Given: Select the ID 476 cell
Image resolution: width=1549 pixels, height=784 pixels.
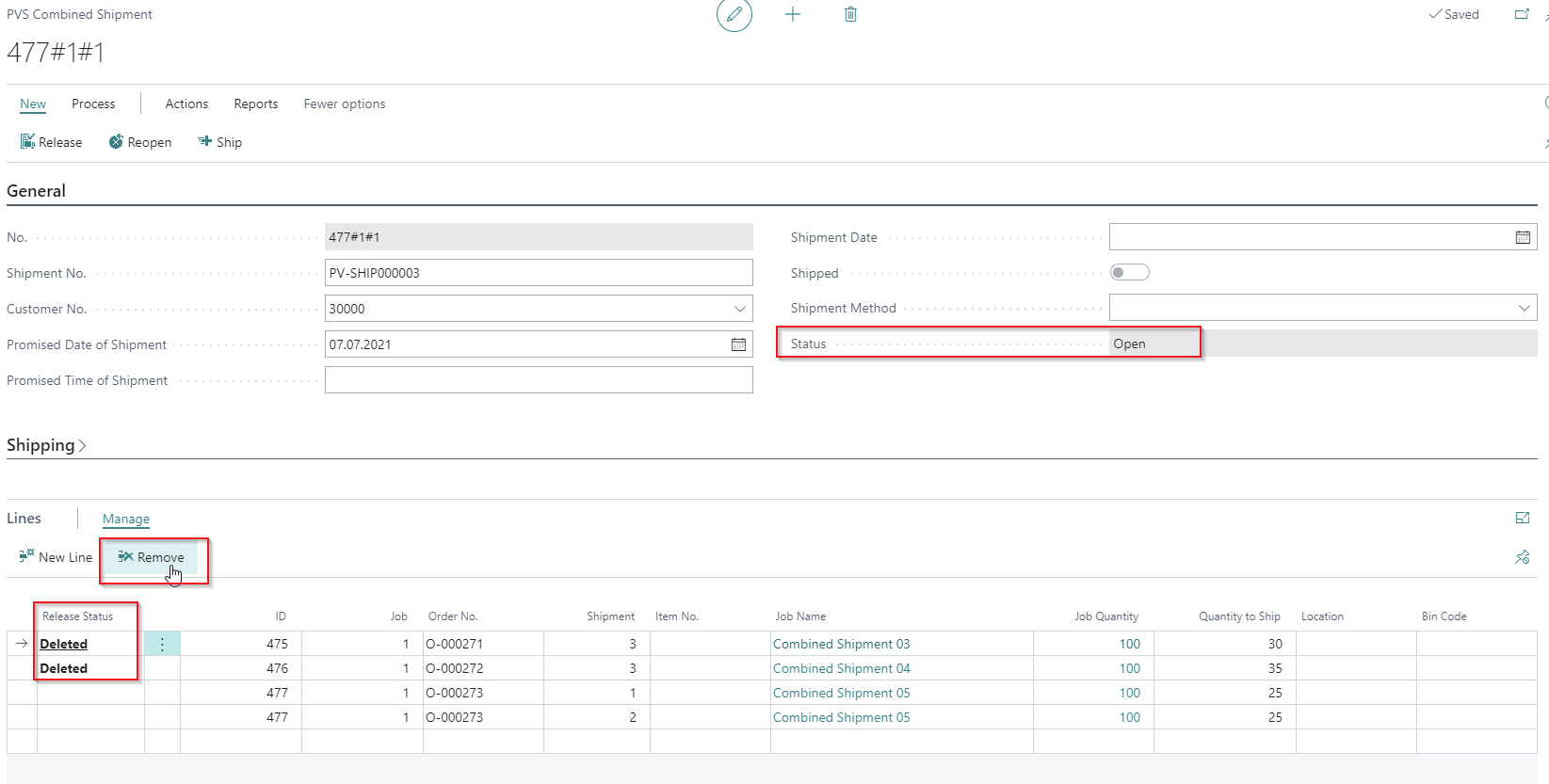Looking at the screenshot, I should pos(241,668).
